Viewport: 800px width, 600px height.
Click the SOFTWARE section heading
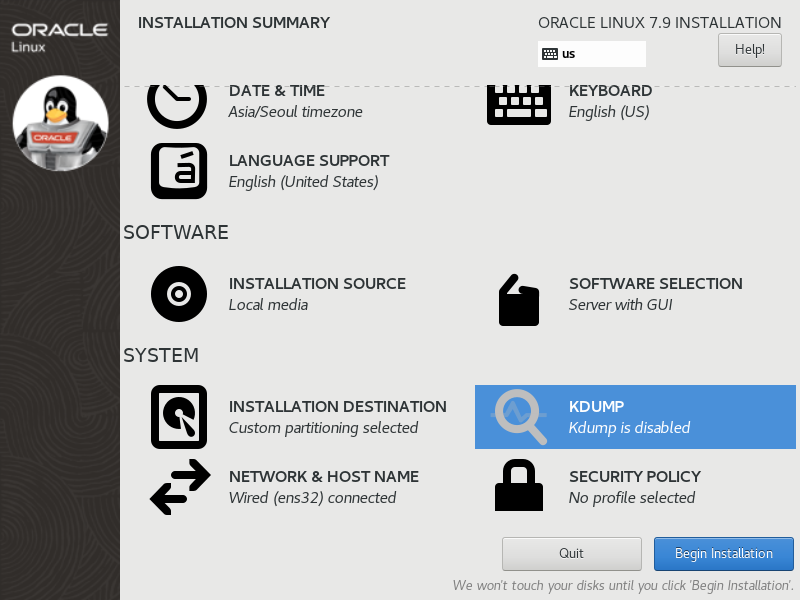click(176, 233)
